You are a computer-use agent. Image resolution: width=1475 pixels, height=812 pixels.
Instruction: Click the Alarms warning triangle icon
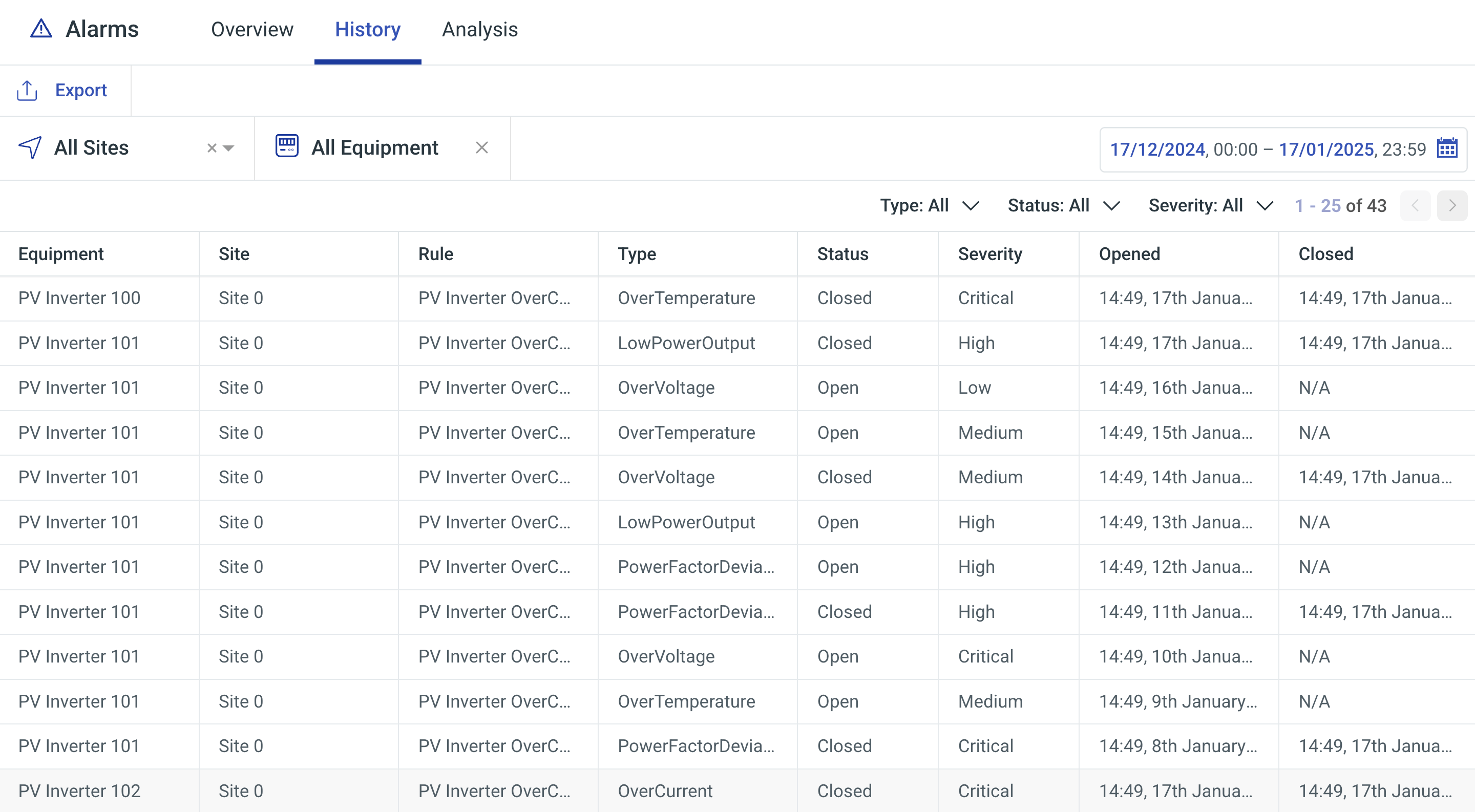(40, 29)
